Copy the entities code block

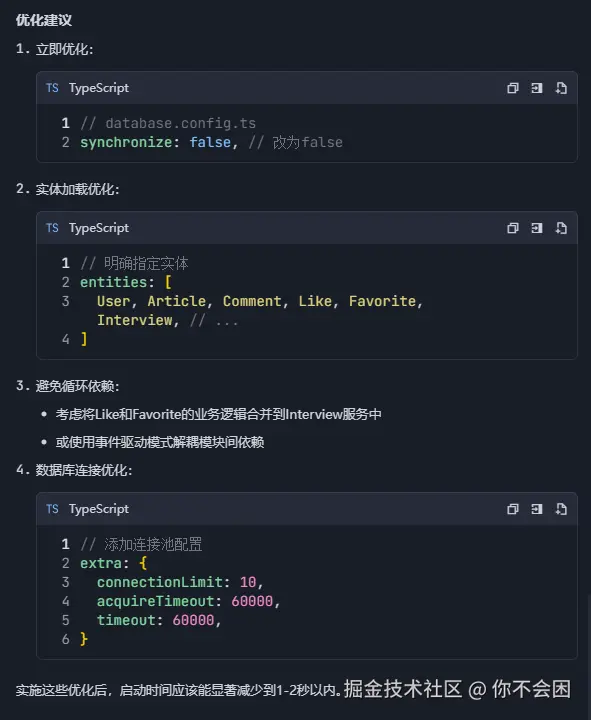(x=512, y=228)
